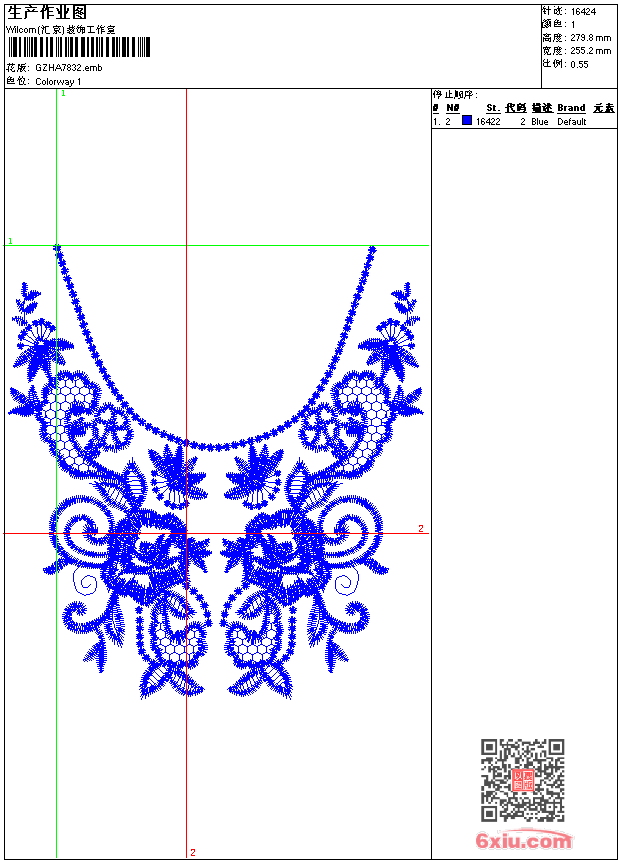Click the scale value 0.55
Screen dimensions: 620x860
point(579,64)
